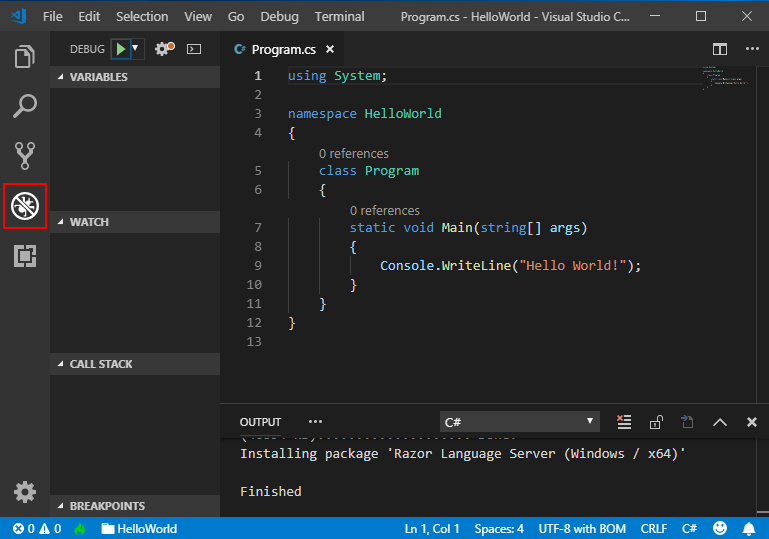Toggle the output scroll lock
Viewport: 769px width, 539px height.
[656, 422]
